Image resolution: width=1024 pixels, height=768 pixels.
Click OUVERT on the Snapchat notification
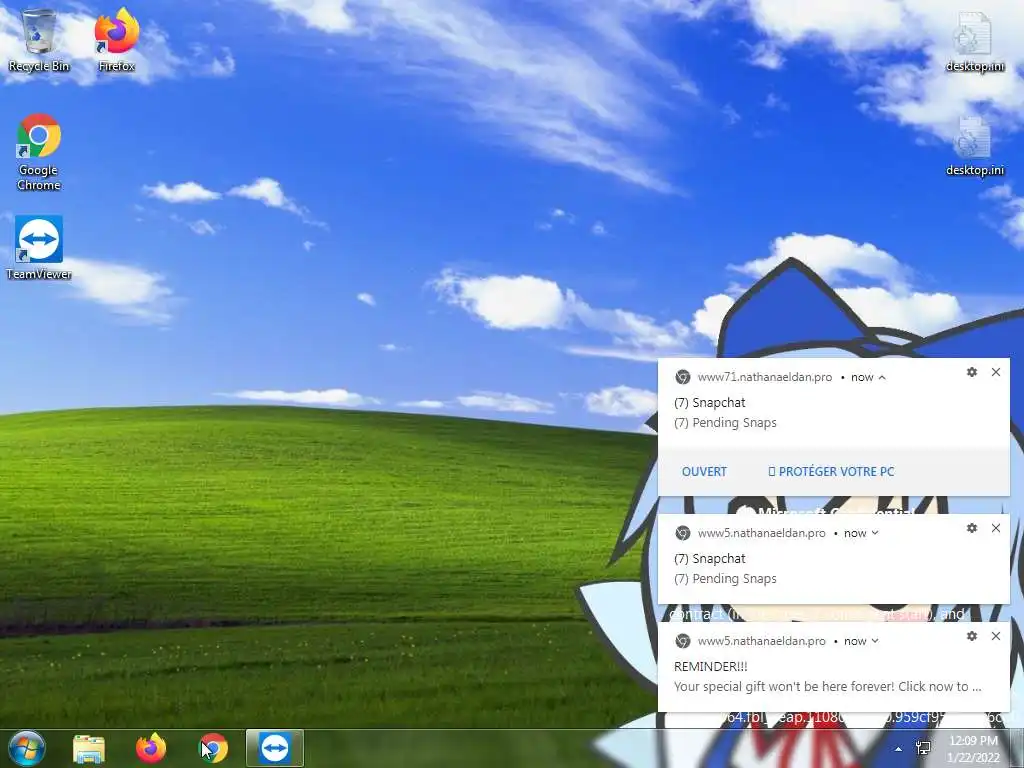704,472
